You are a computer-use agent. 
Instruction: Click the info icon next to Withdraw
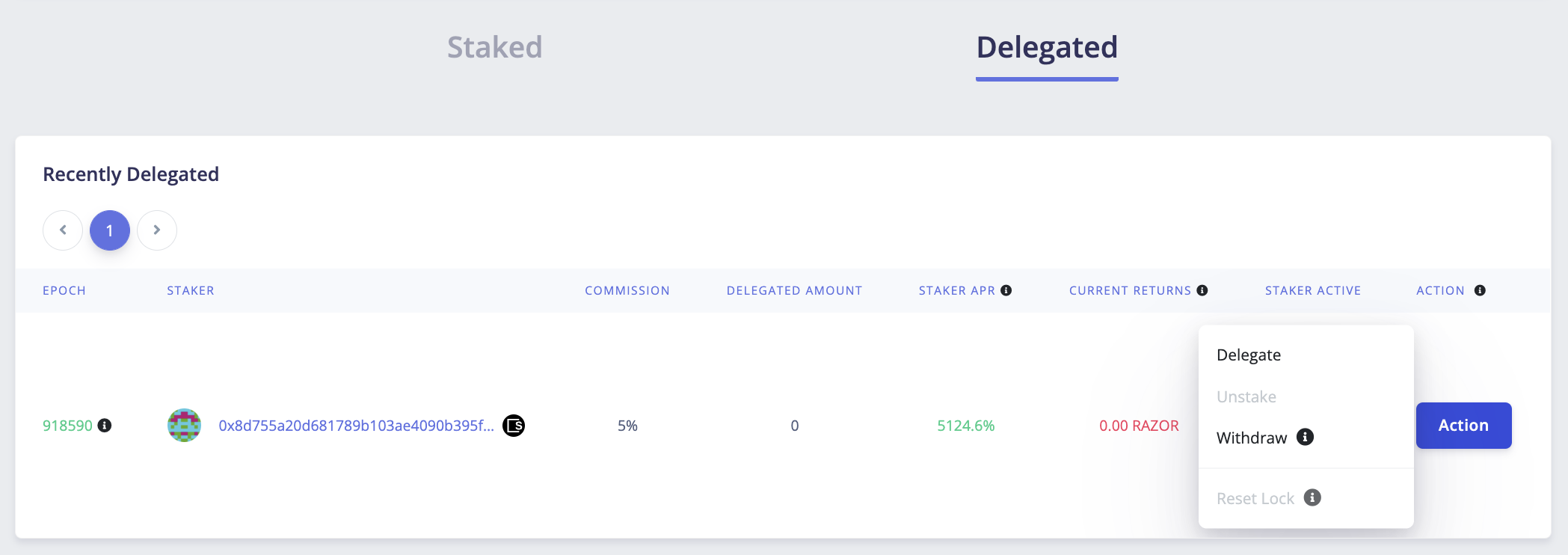tap(1305, 437)
